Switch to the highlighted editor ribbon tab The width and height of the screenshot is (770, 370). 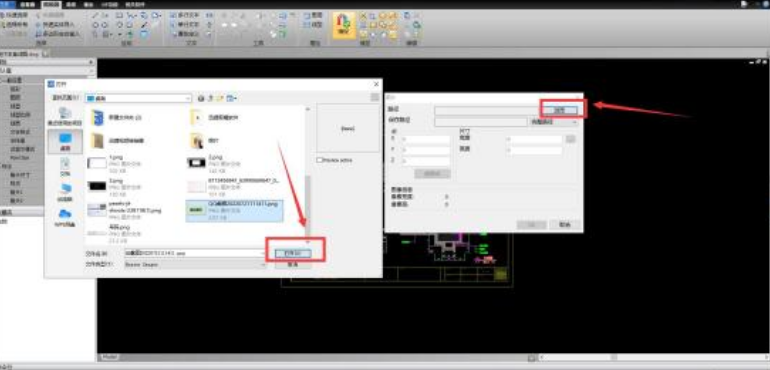pos(48,4)
